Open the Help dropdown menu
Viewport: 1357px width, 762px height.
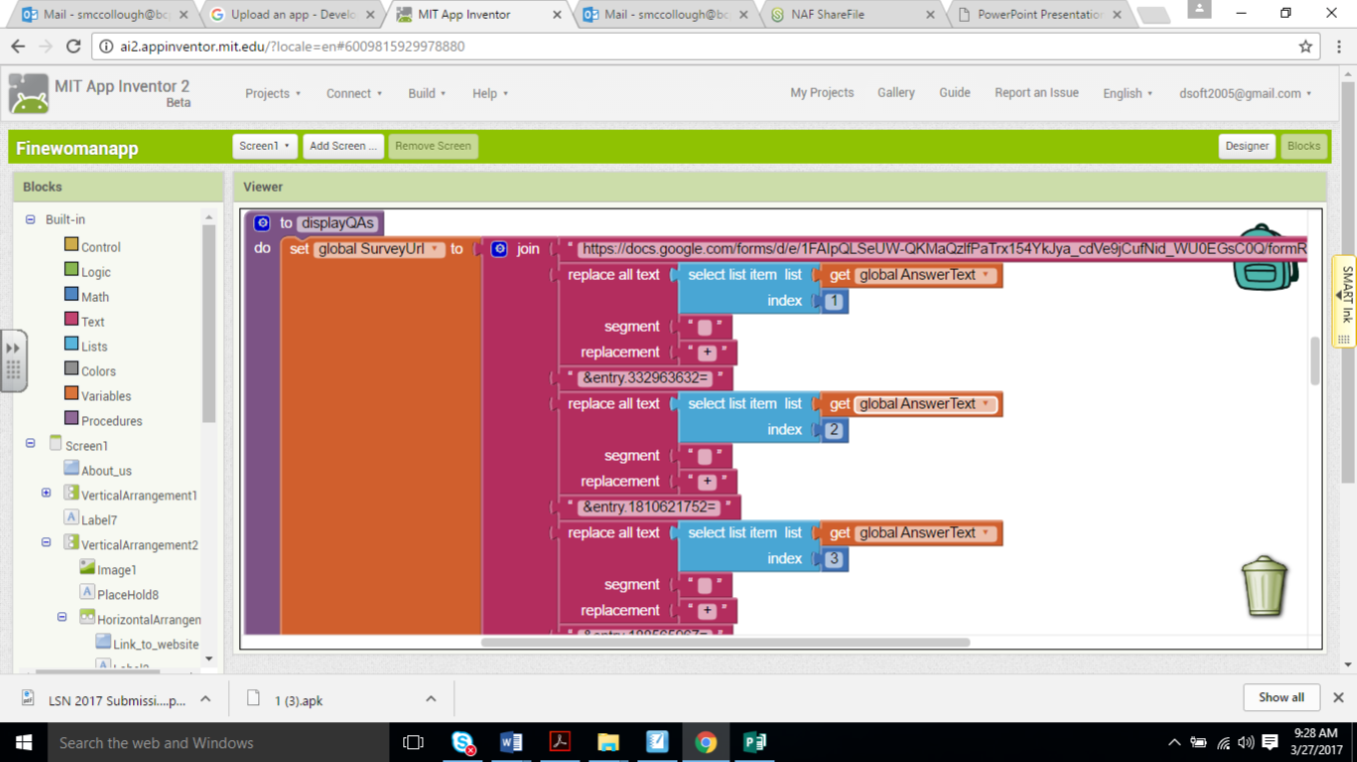point(490,93)
